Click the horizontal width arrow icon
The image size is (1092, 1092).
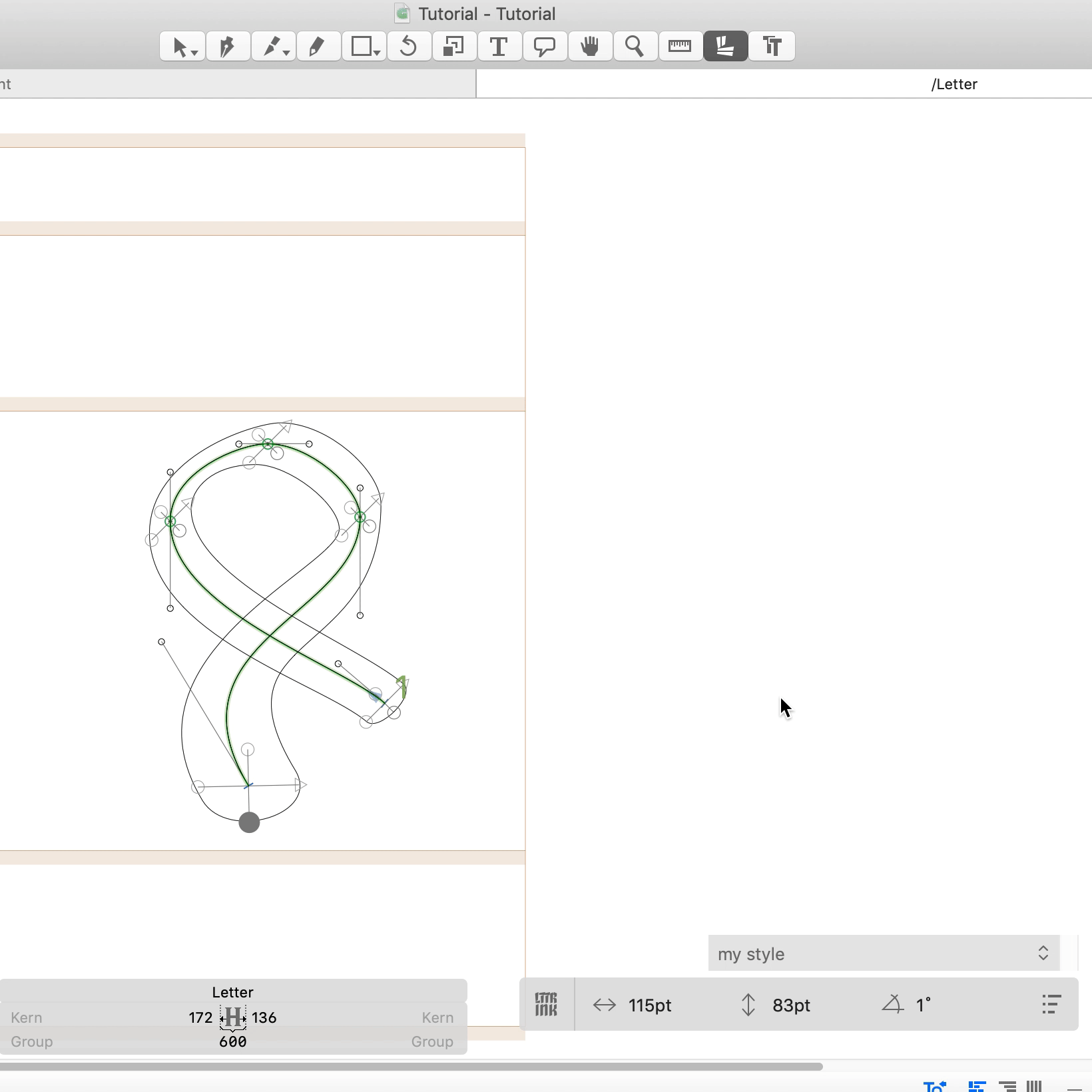[605, 1005]
